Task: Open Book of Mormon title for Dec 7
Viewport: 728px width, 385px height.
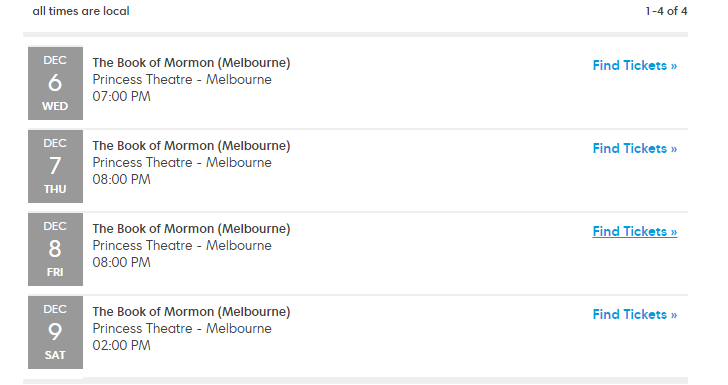Action: (191, 146)
